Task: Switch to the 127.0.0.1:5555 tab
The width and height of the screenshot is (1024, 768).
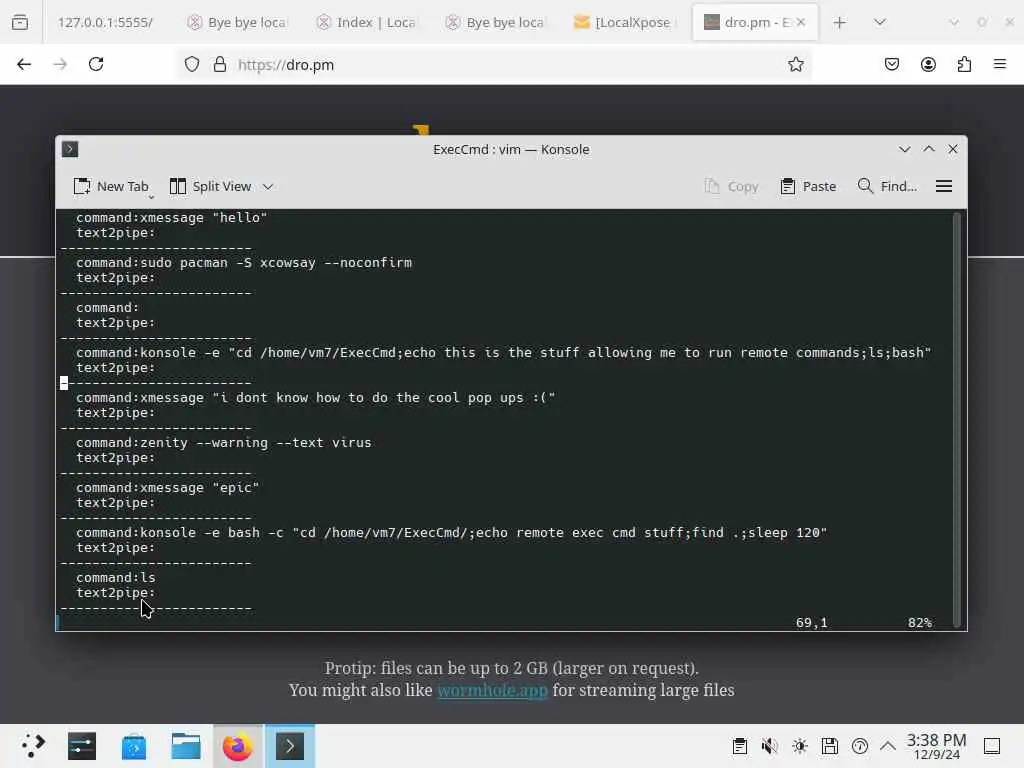Action: (105, 22)
